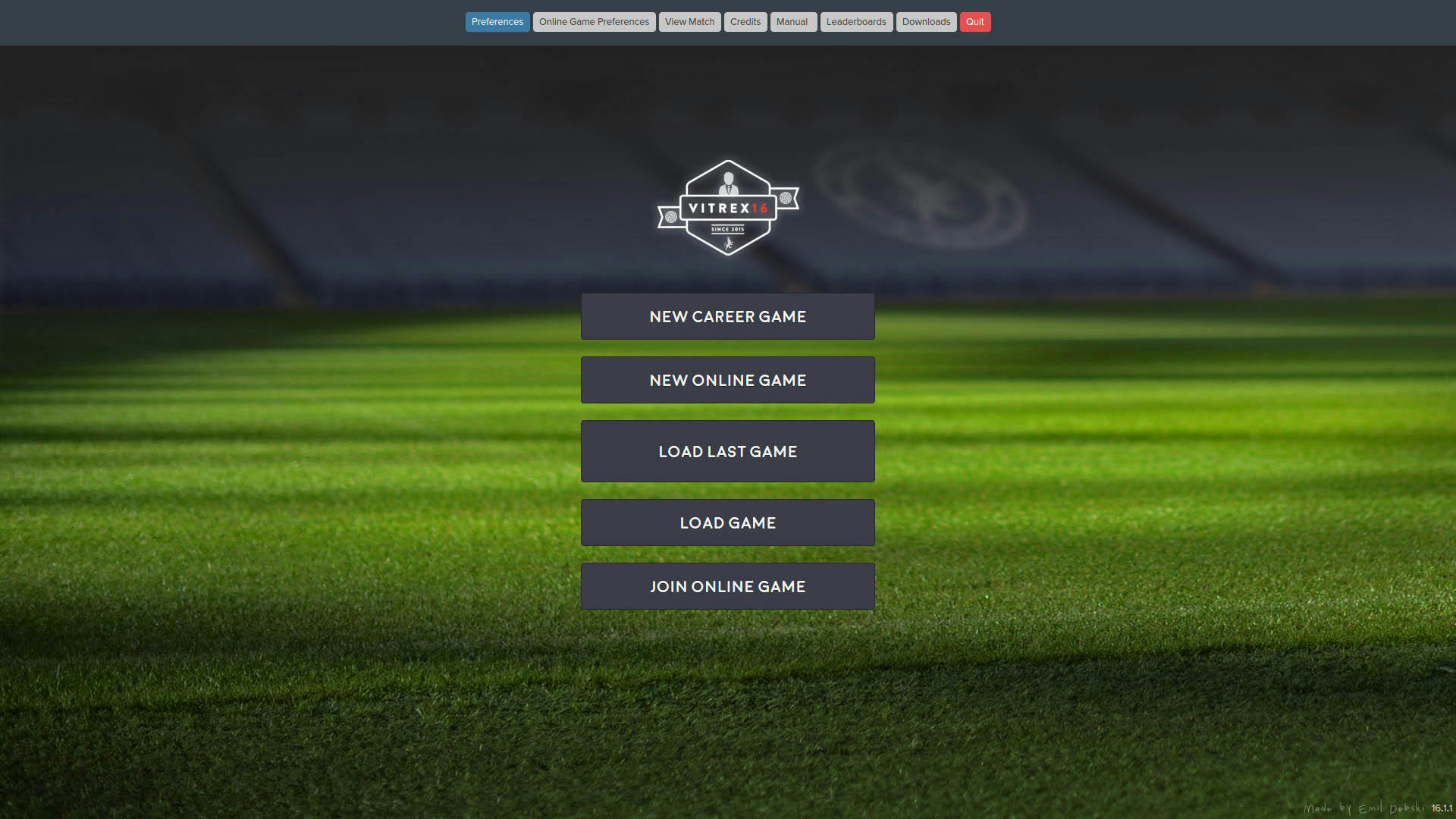The width and height of the screenshot is (1456, 819).
Task: Open the Manual reference icon
Action: coord(791,22)
